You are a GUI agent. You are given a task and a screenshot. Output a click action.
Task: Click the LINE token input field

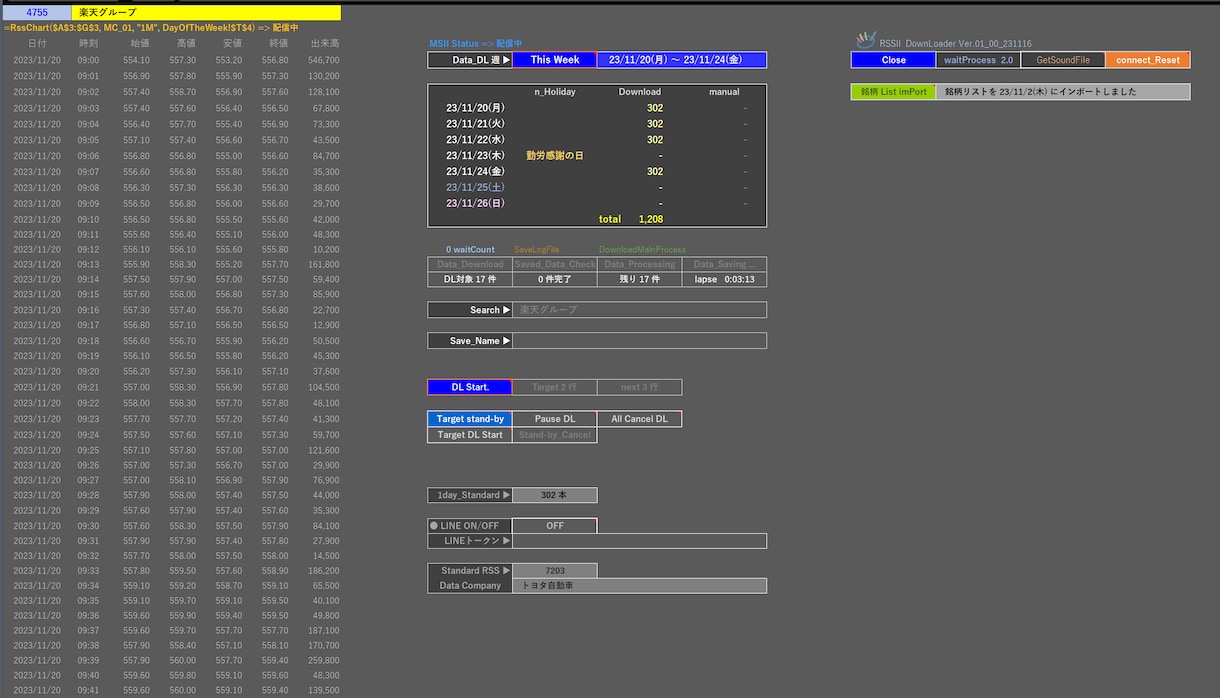click(x=640, y=541)
